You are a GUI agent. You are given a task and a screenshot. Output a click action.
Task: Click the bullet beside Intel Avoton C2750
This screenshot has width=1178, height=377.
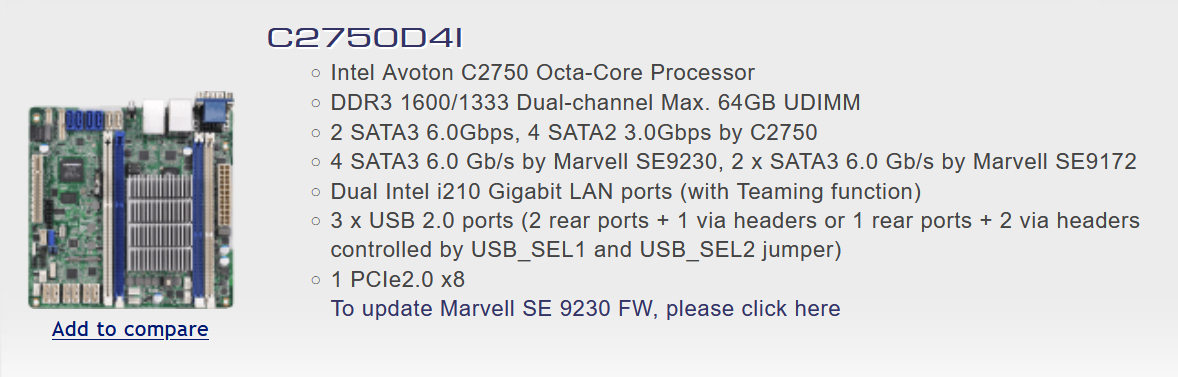pyautogui.click(x=316, y=73)
